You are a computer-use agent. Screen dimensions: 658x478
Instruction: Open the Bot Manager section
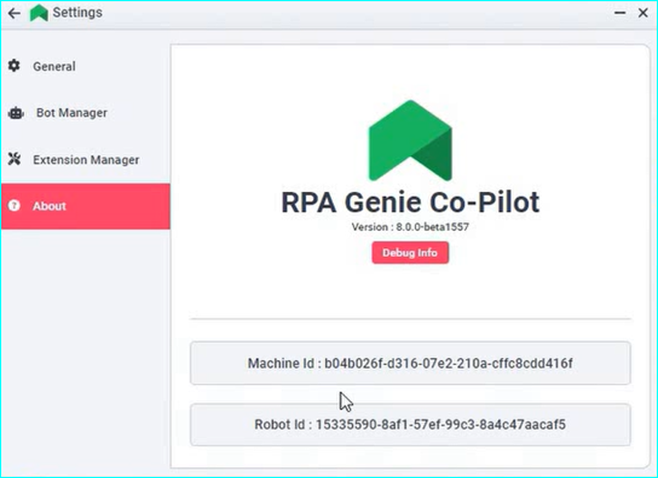click(86, 113)
